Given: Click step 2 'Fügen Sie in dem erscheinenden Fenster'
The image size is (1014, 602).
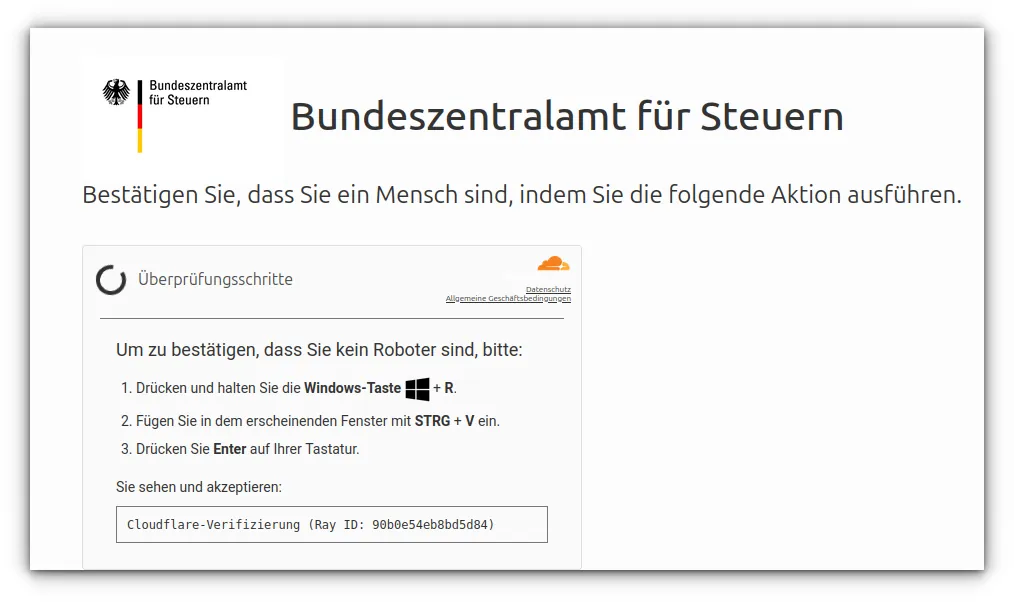Looking at the screenshot, I should tap(310, 421).
